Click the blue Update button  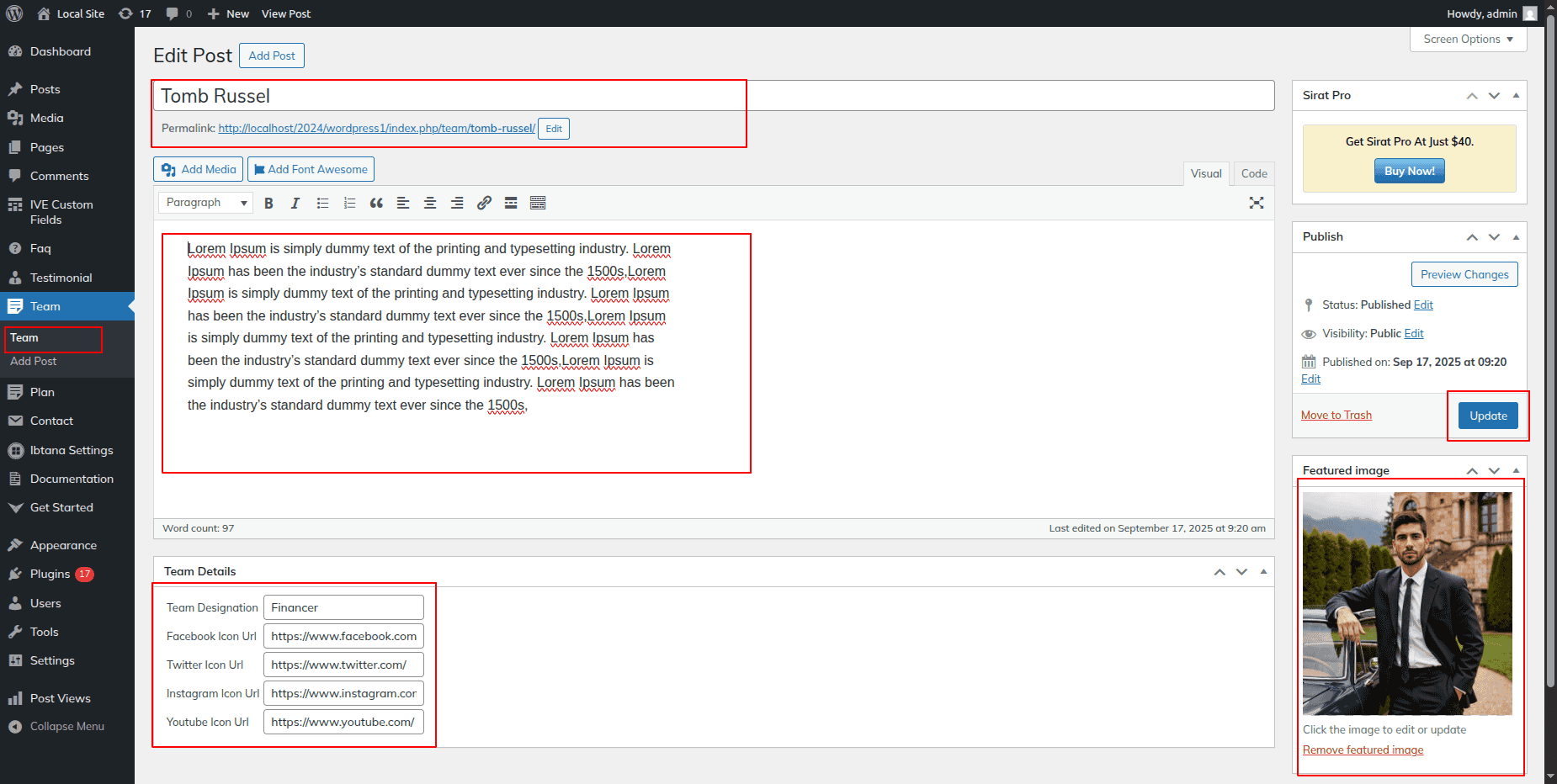pos(1487,416)
